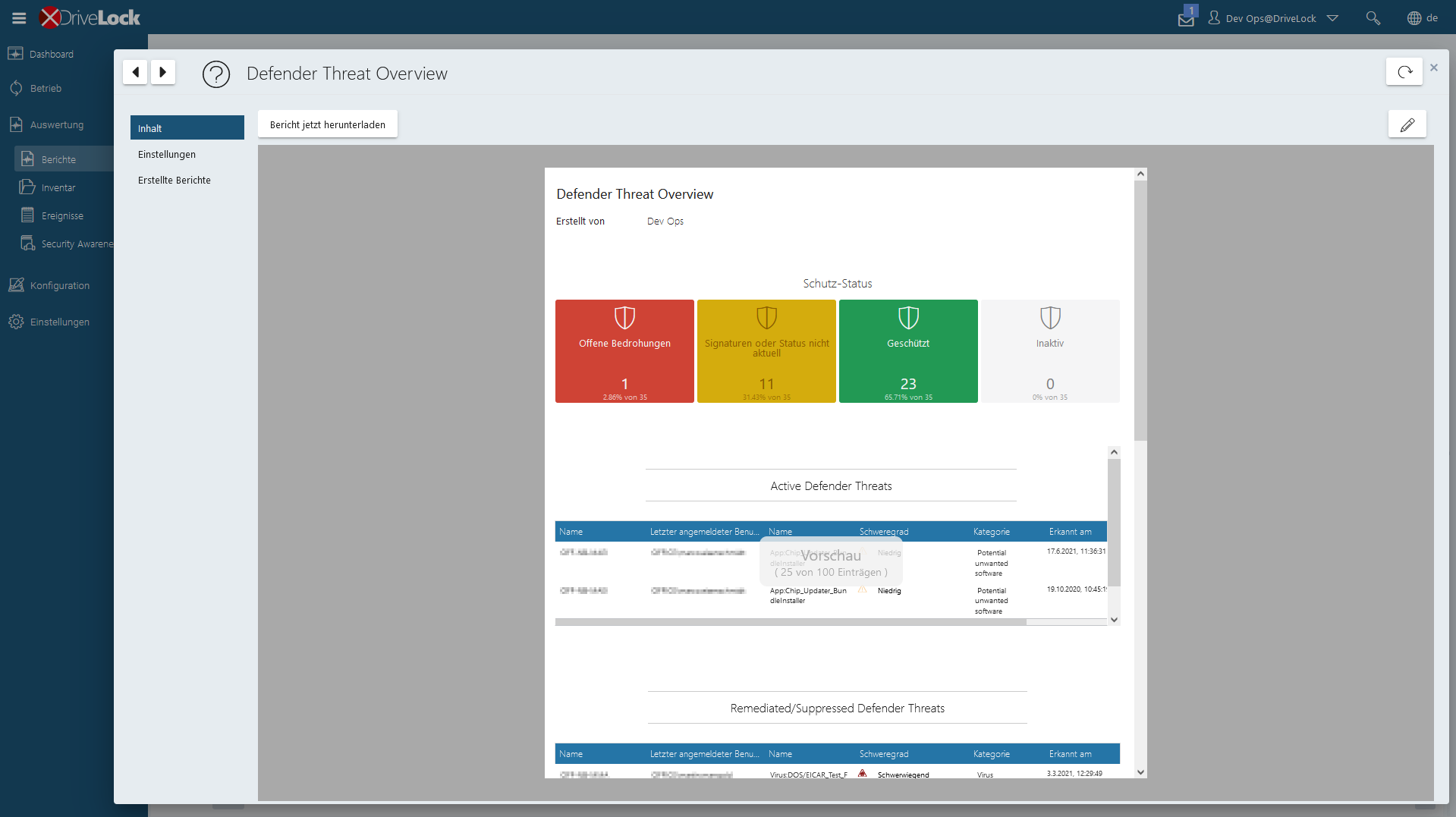Click the red Offene Bedrohungen tile
The width and height of the screenshot is (1456, 817).
[x=624, y=351]
